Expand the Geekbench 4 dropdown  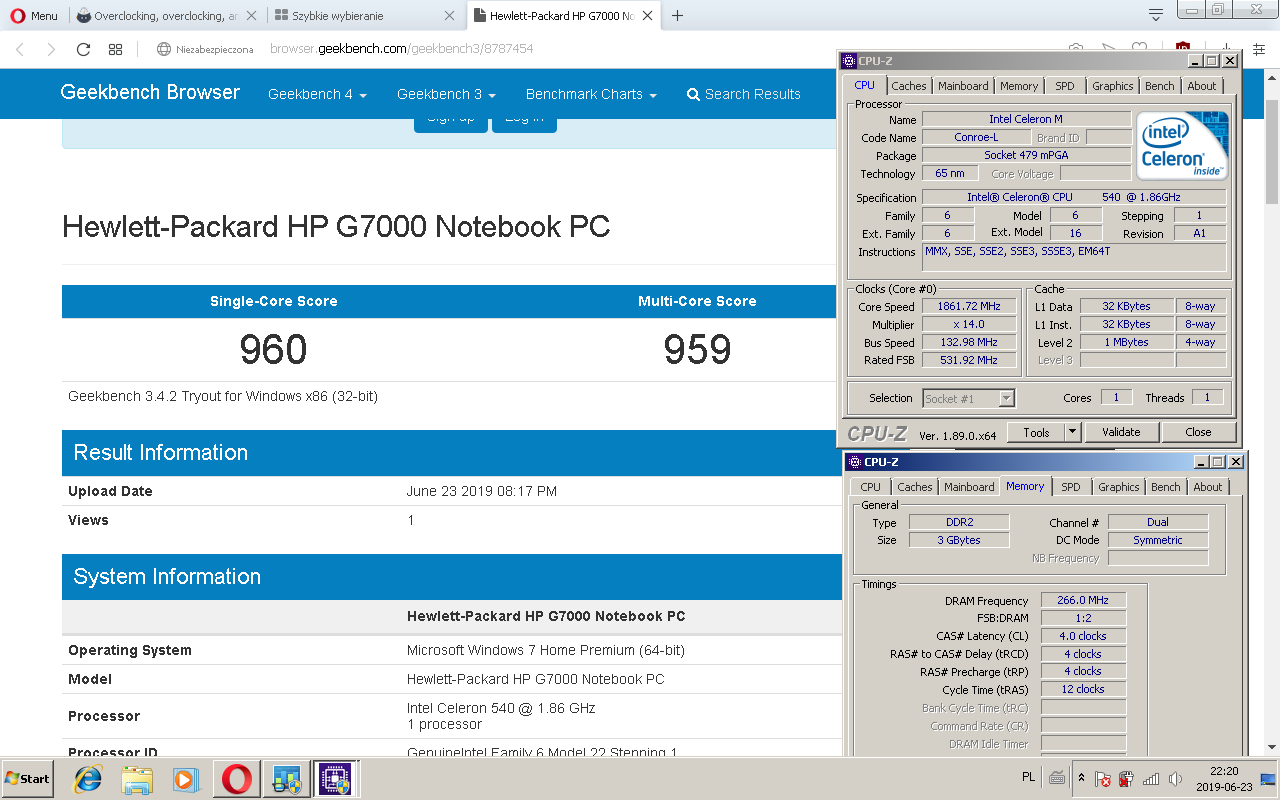point(317,94)
